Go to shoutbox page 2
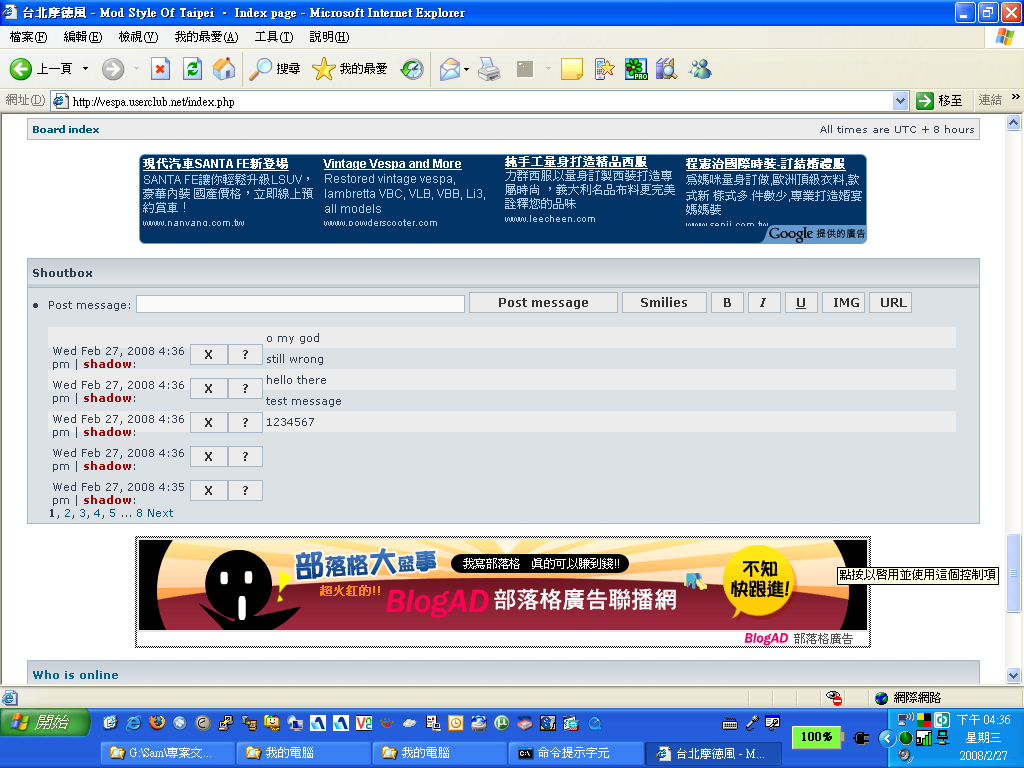The image size is (1024, 768). click(x=67, y=513)
